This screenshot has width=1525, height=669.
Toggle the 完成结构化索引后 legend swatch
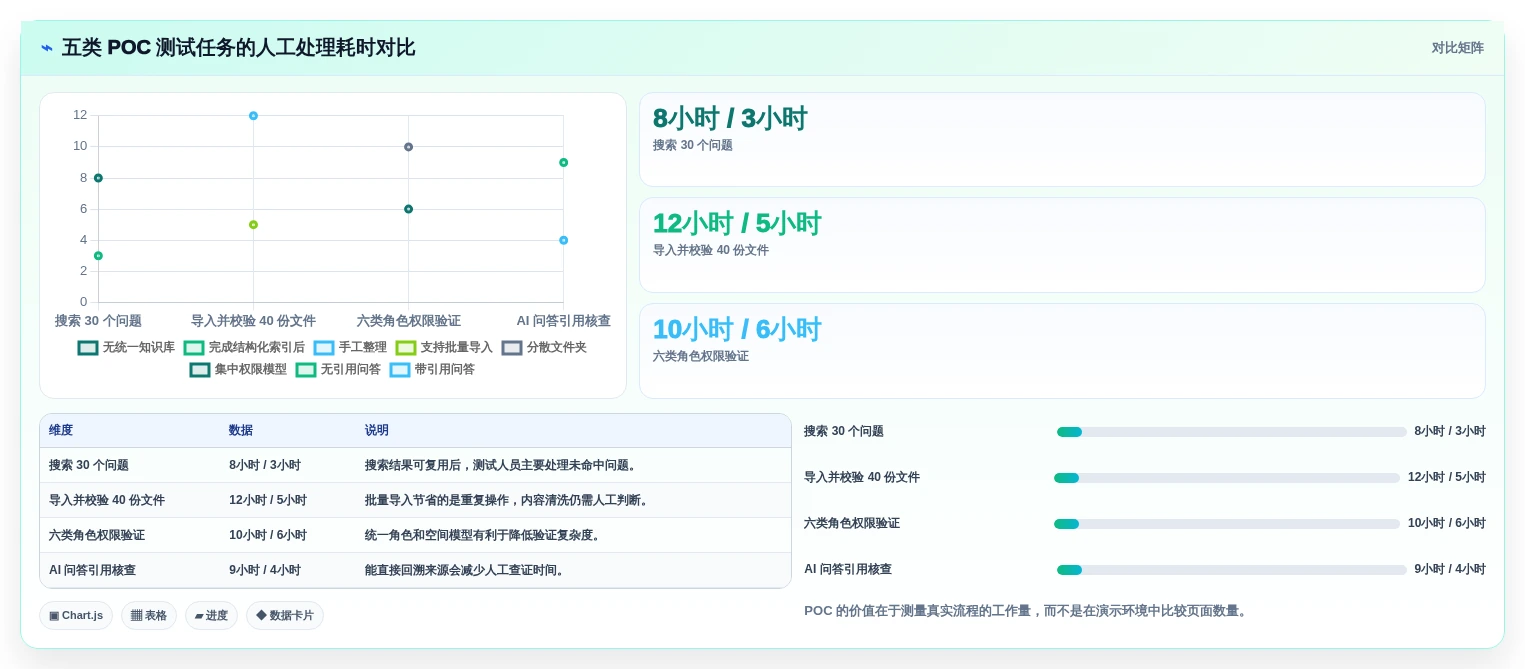click(x=194, y=348)
